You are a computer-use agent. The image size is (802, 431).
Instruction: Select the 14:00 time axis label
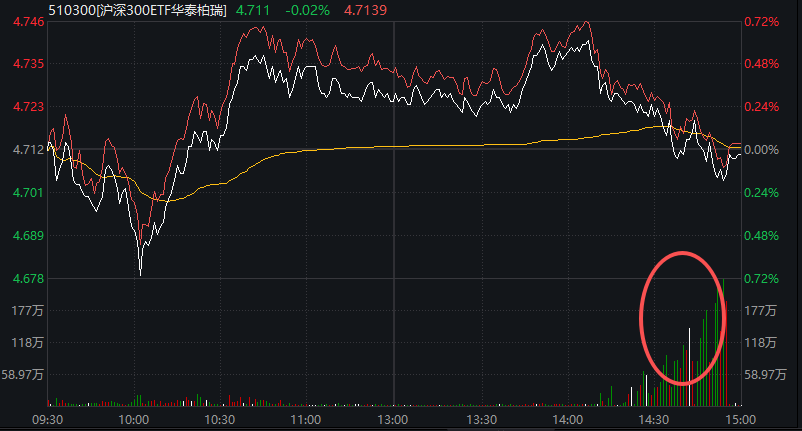[x=567, y=420]
